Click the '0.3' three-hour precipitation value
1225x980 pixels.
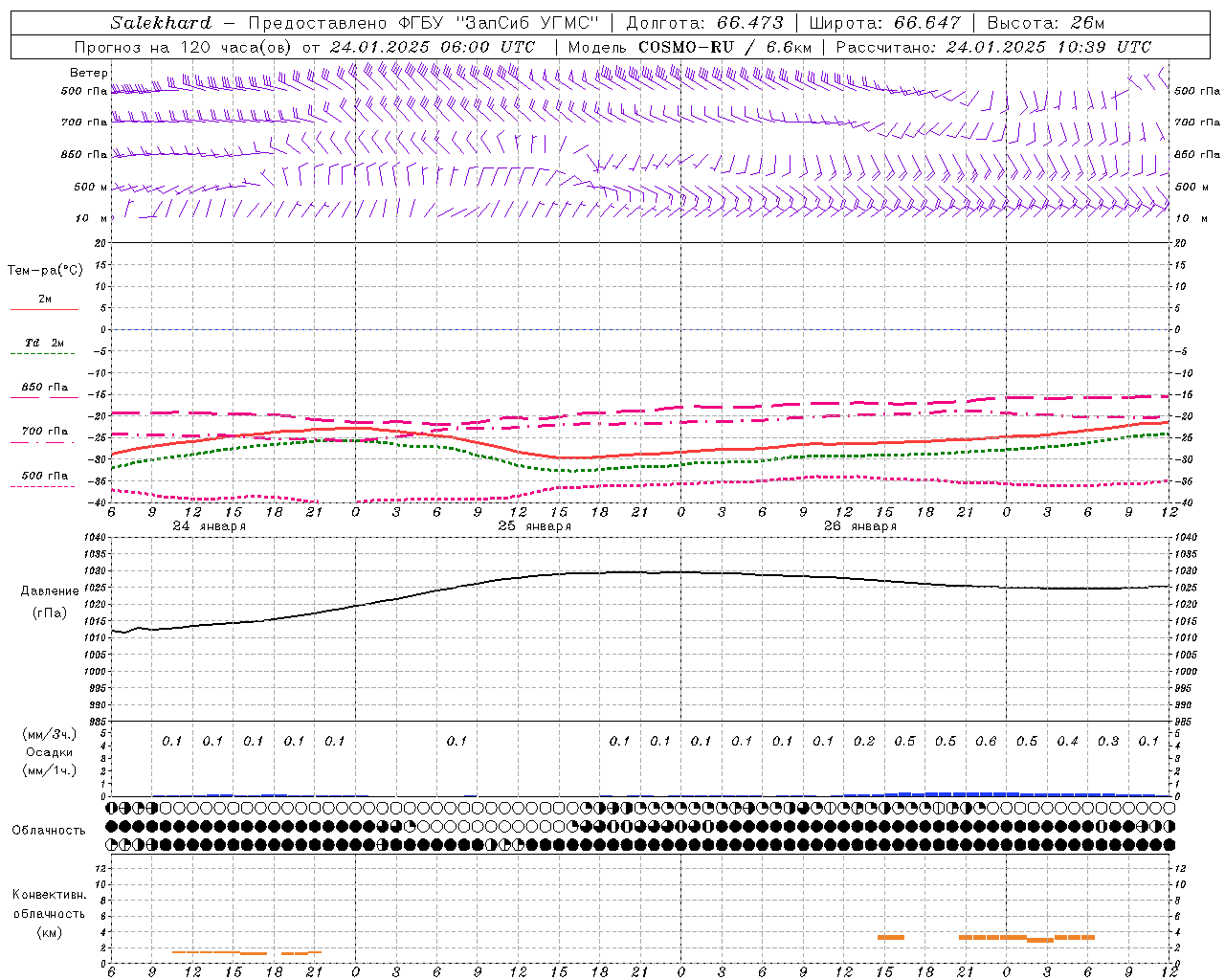tap(1108, 741)
